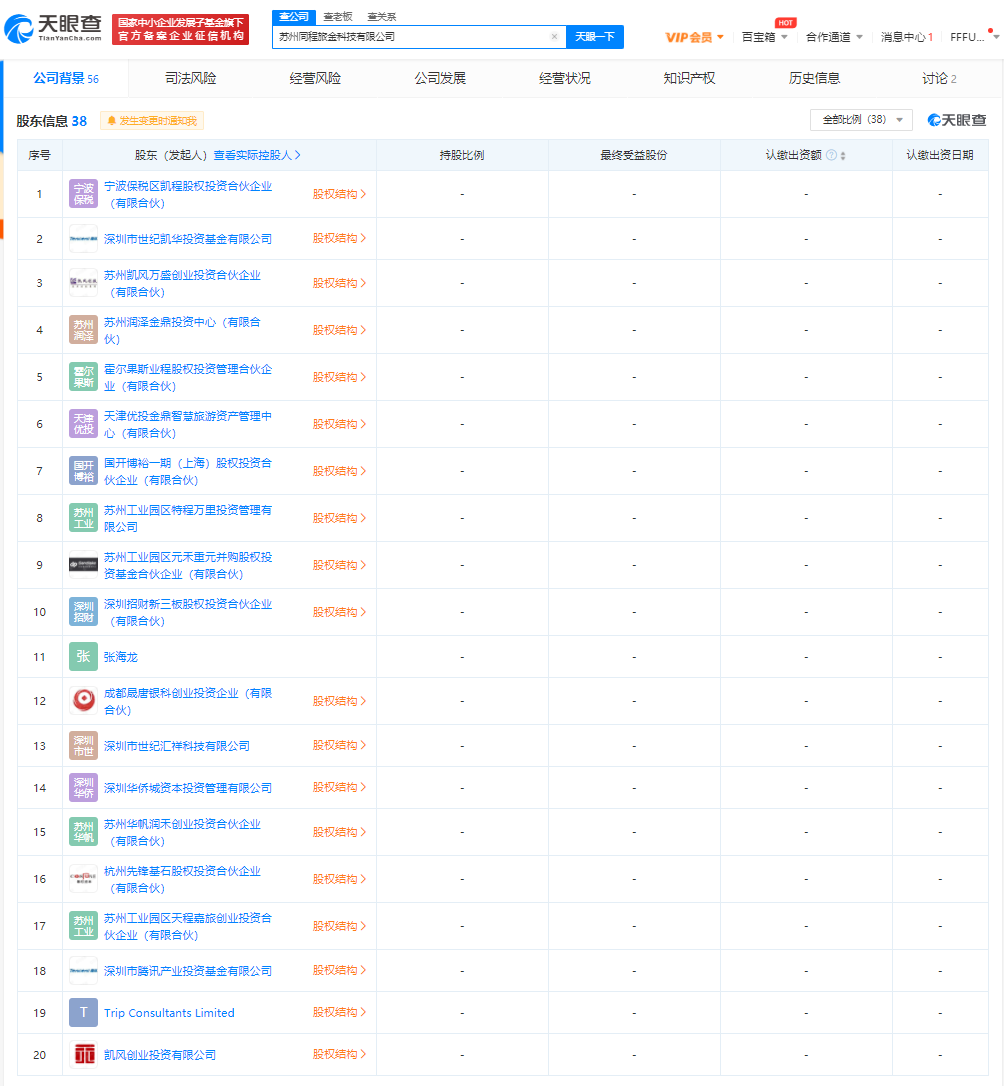The width and height of the screenshot is (1004, 1086).
Task: Open 股权结构 for 深圳市腾讯产业投资基金有限公司
Action: tap(339, 970)
